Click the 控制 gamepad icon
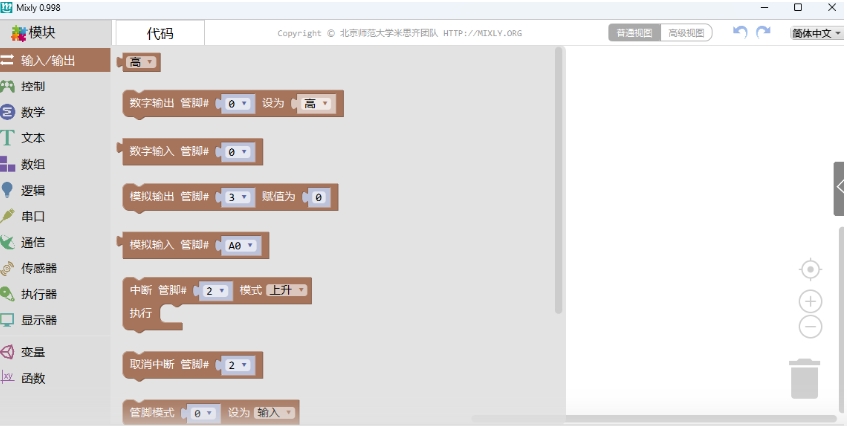 8,86
